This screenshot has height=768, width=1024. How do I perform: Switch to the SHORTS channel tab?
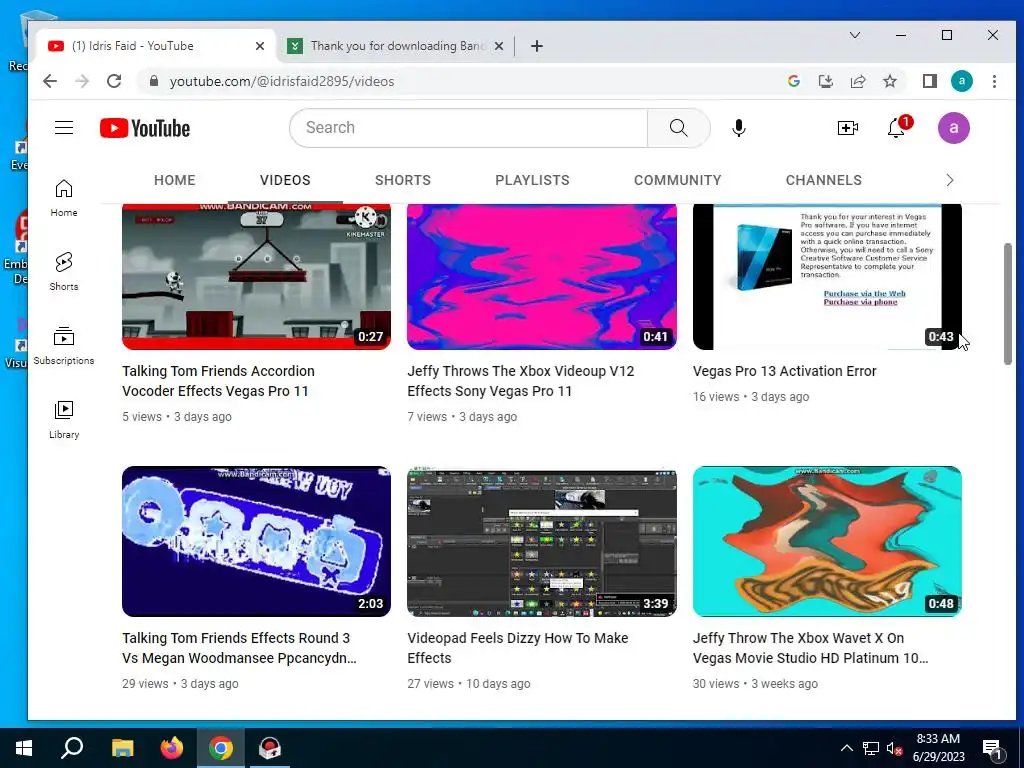tap(403, 180)
